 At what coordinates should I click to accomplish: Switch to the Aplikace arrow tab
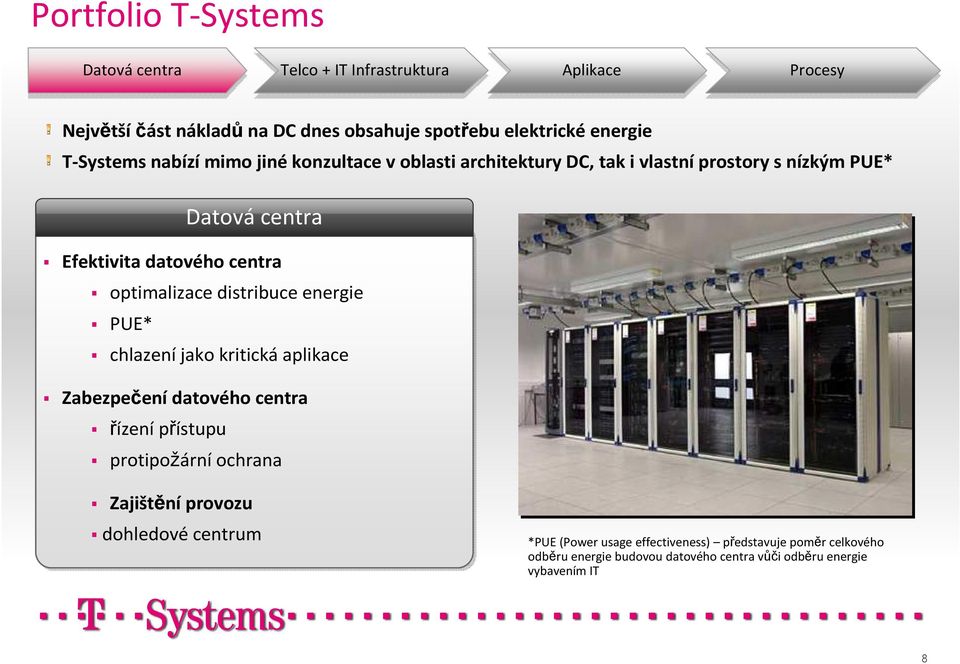(597, 70)
